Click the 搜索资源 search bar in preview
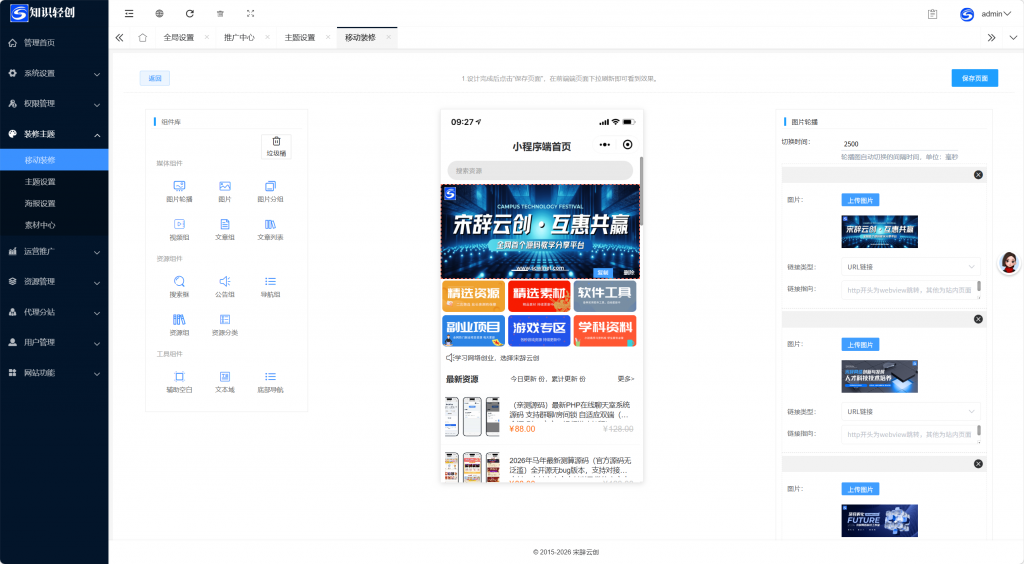This screenshot has width=1024, height=564. coord(540,171)
